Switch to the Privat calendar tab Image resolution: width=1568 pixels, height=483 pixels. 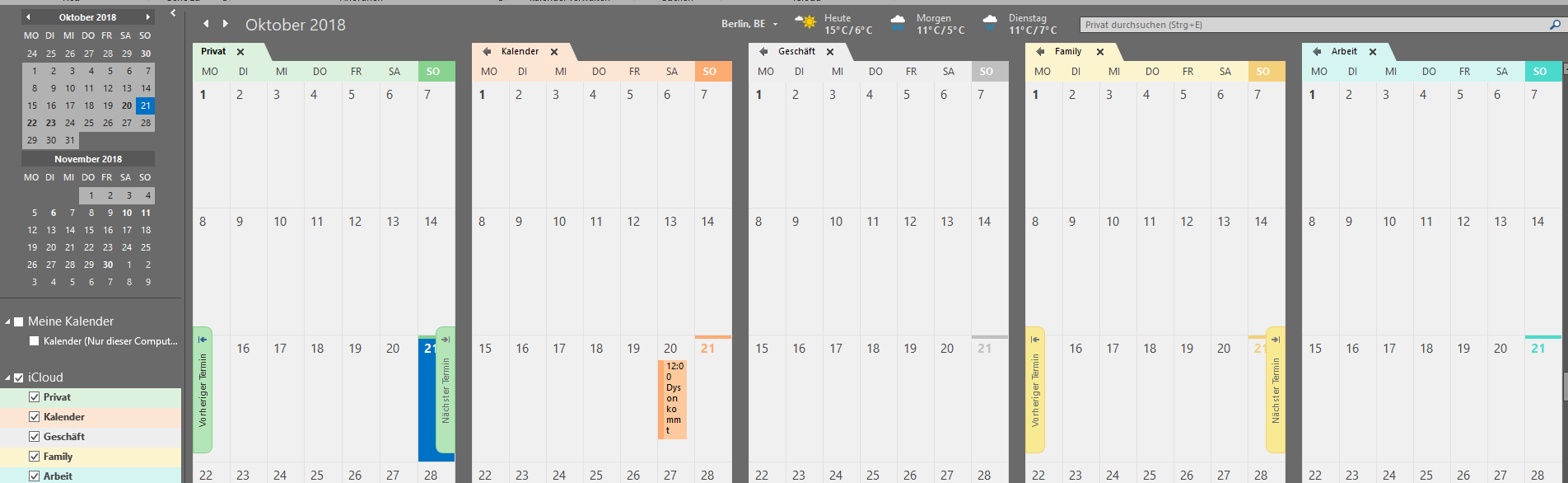tap(213, 51)
